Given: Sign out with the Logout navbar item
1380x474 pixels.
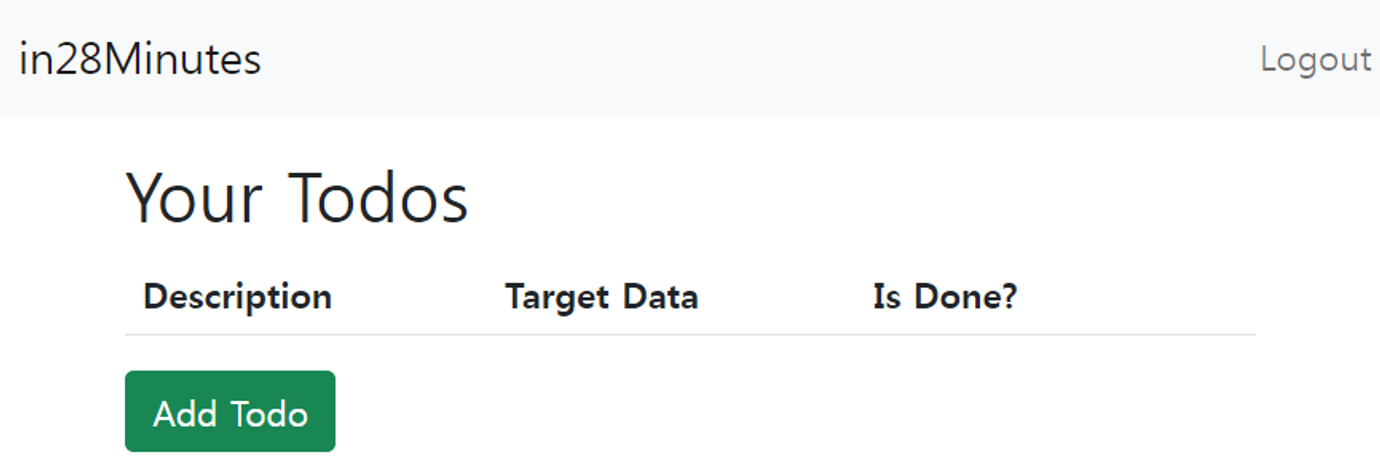Looking at the screenshot, I should [1315, 60].
